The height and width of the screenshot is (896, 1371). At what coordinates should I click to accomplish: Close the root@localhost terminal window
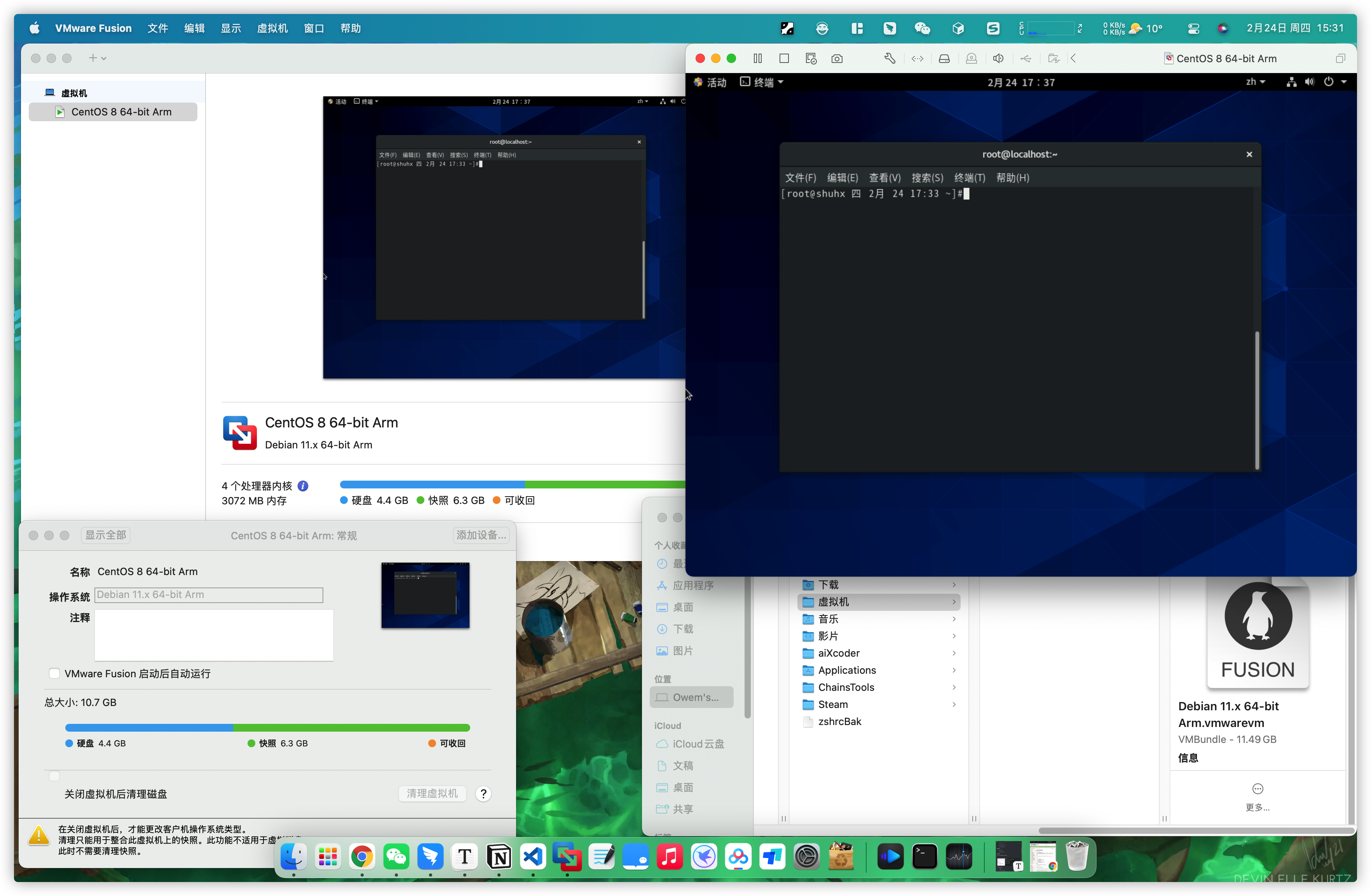click(1249, 154)
